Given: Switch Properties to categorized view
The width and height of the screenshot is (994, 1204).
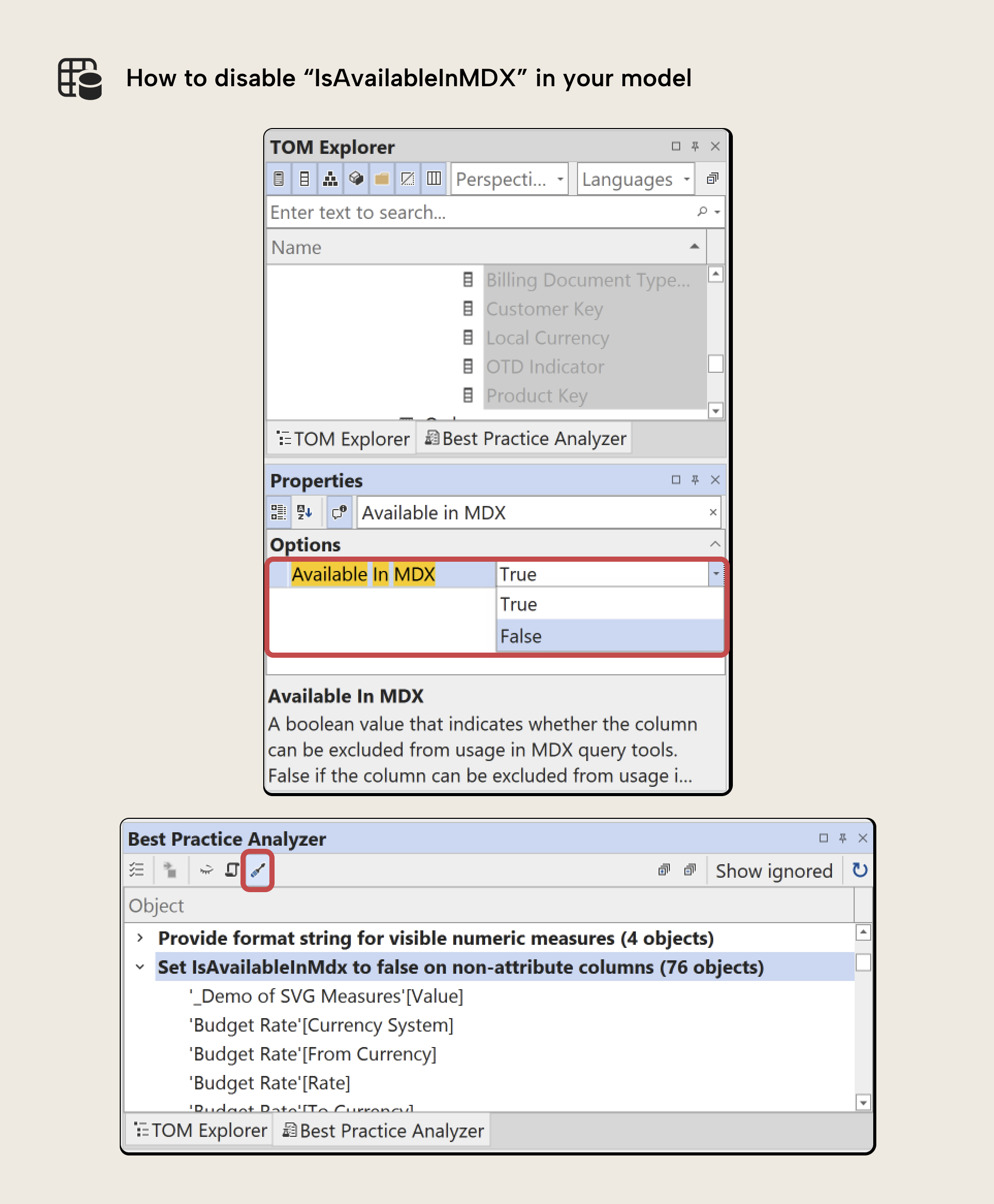Looking at the screenshot, I should point(279,512).
